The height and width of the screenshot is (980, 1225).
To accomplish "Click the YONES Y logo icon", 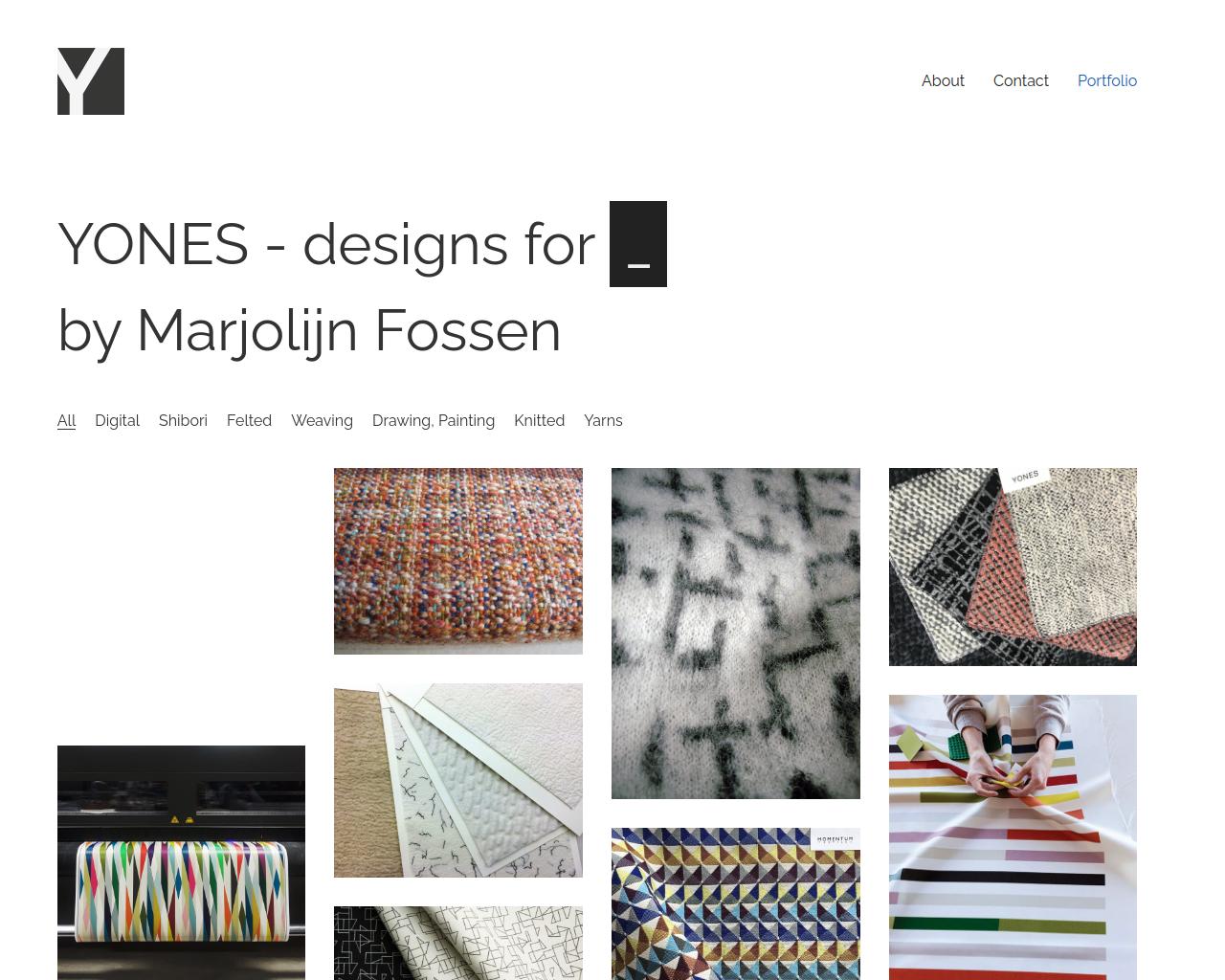I will [91, 81].
